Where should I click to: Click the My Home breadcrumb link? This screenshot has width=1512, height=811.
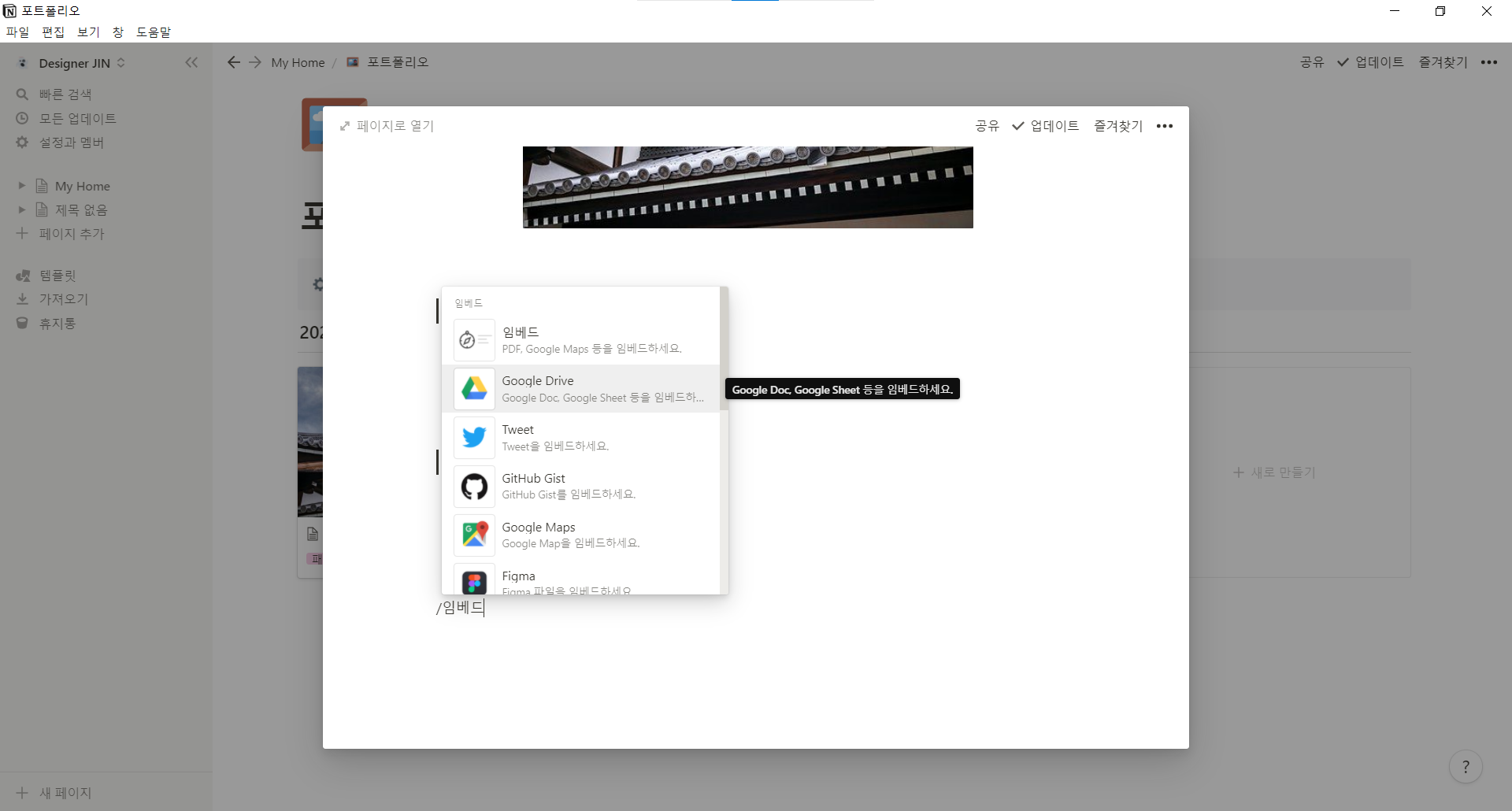298,62
